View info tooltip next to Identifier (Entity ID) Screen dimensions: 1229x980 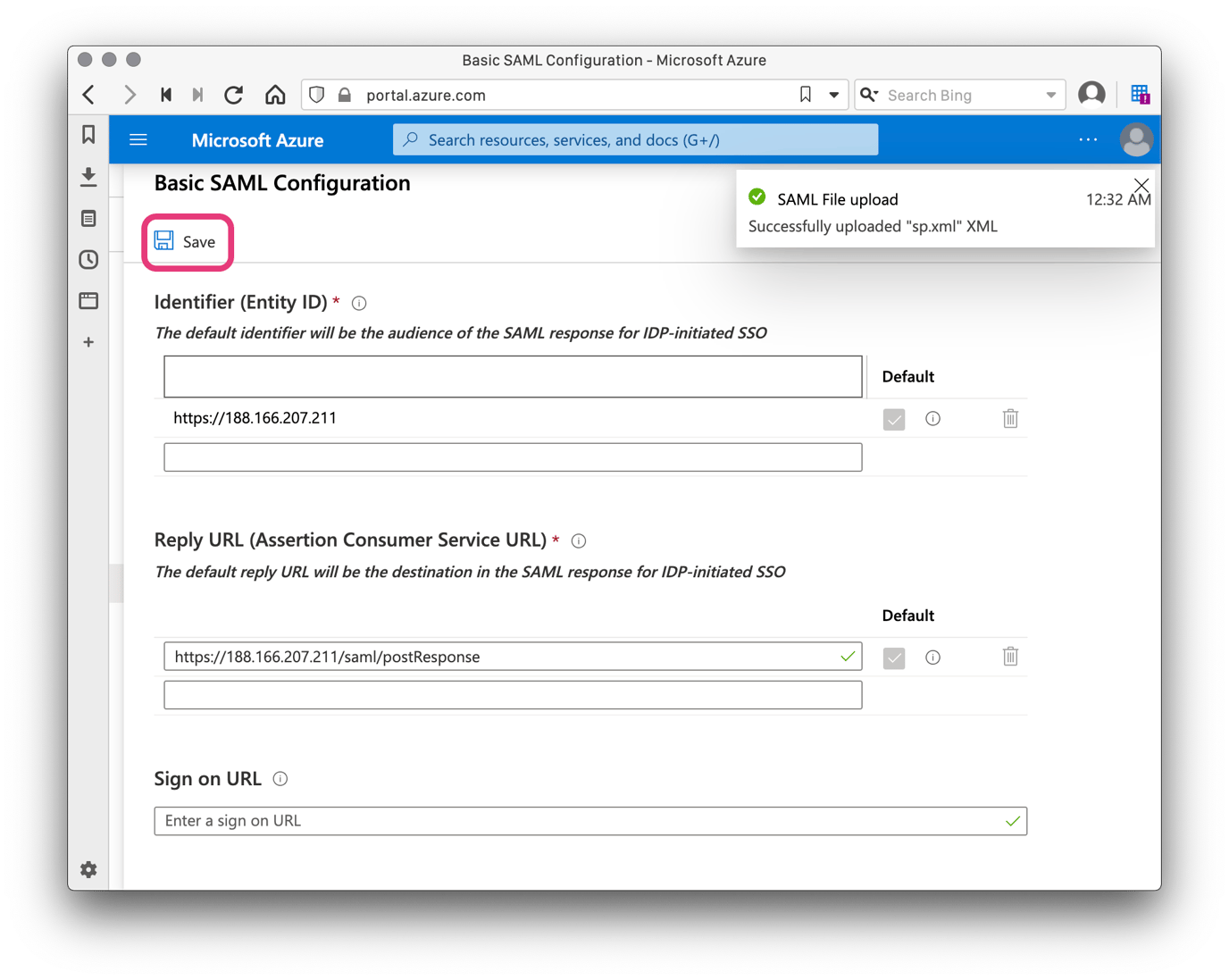click(359, 303)
